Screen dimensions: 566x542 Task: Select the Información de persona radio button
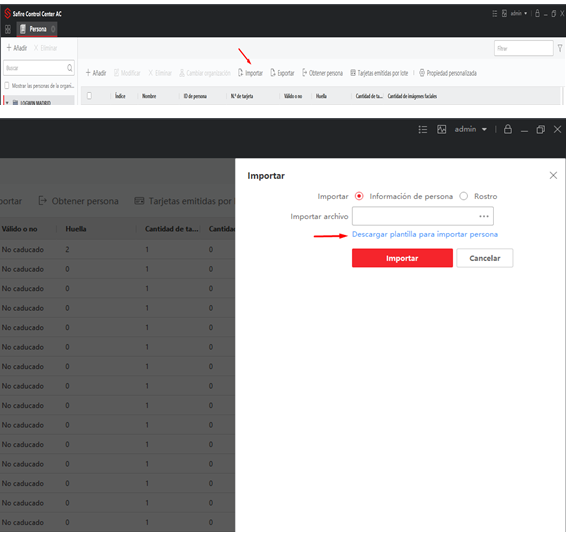(x=359, y=196)
